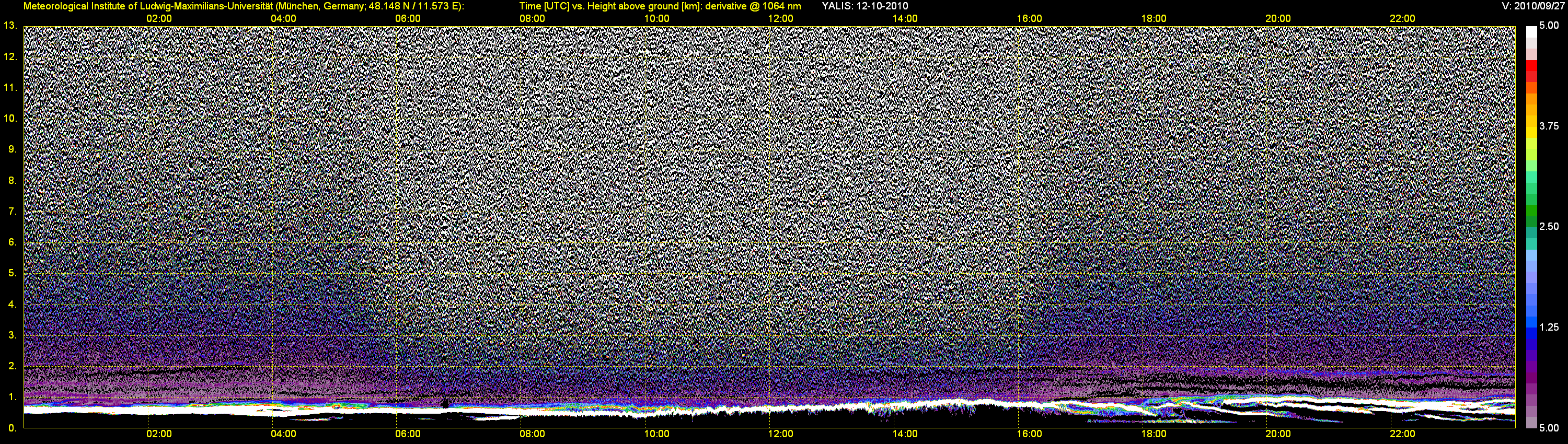Click the 7. km height axis label
This screenshot has width=1568, height=444.
point(13,211)
